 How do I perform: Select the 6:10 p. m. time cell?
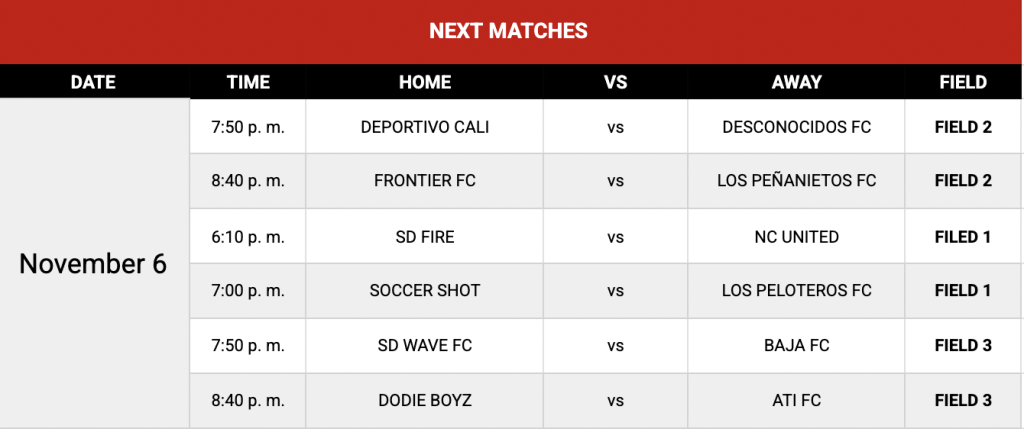point(248,237)
